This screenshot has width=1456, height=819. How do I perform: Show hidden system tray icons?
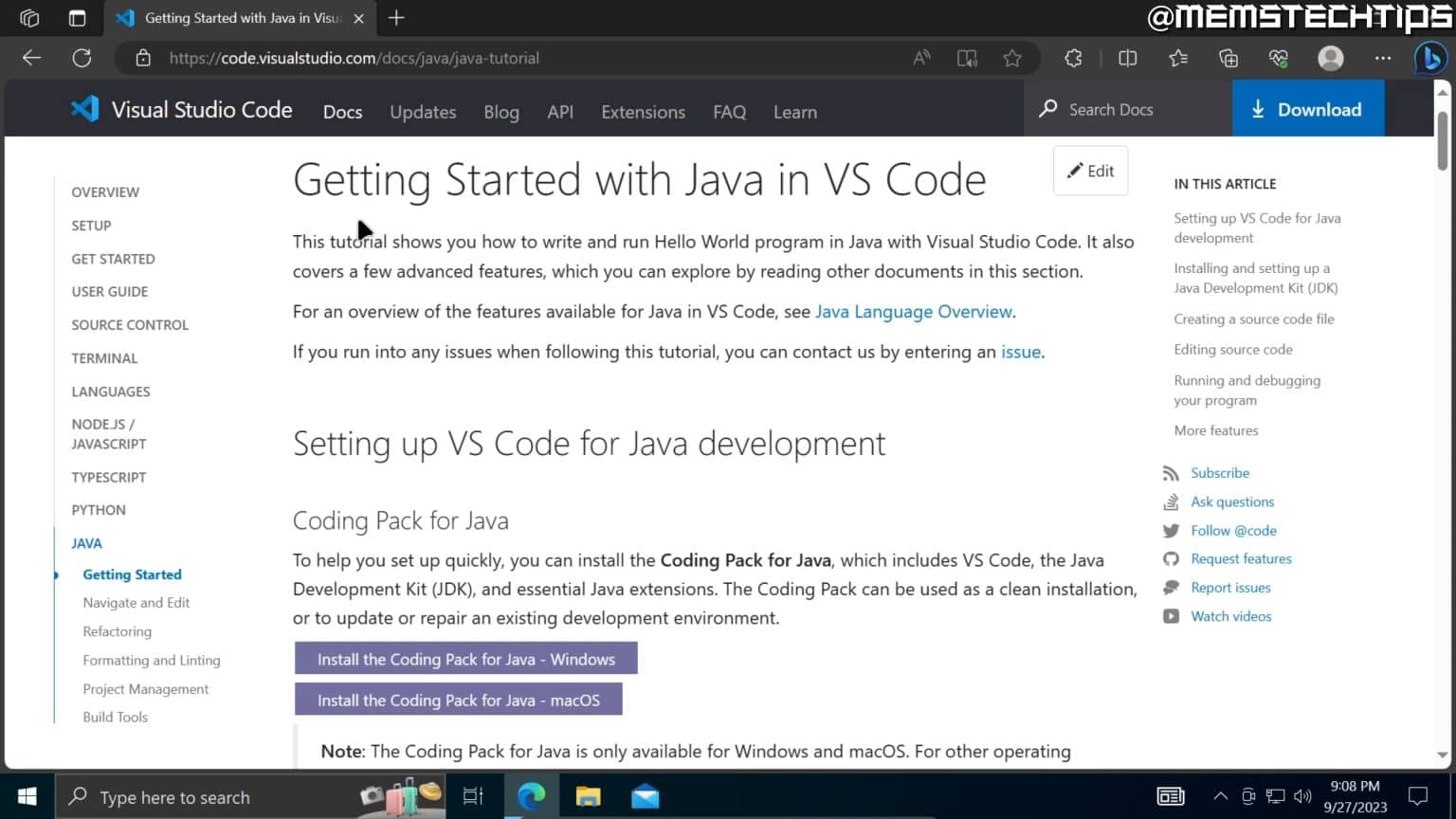[1221, 796]
